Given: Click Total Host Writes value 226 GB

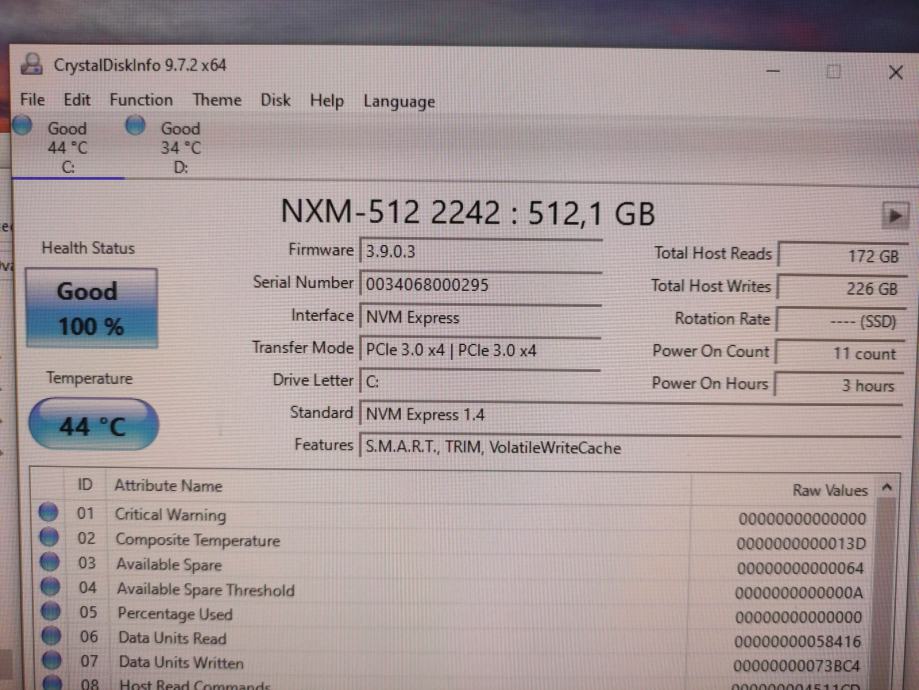Looking at the screenshot, I should pyautogui.click(x=841, y=288).
